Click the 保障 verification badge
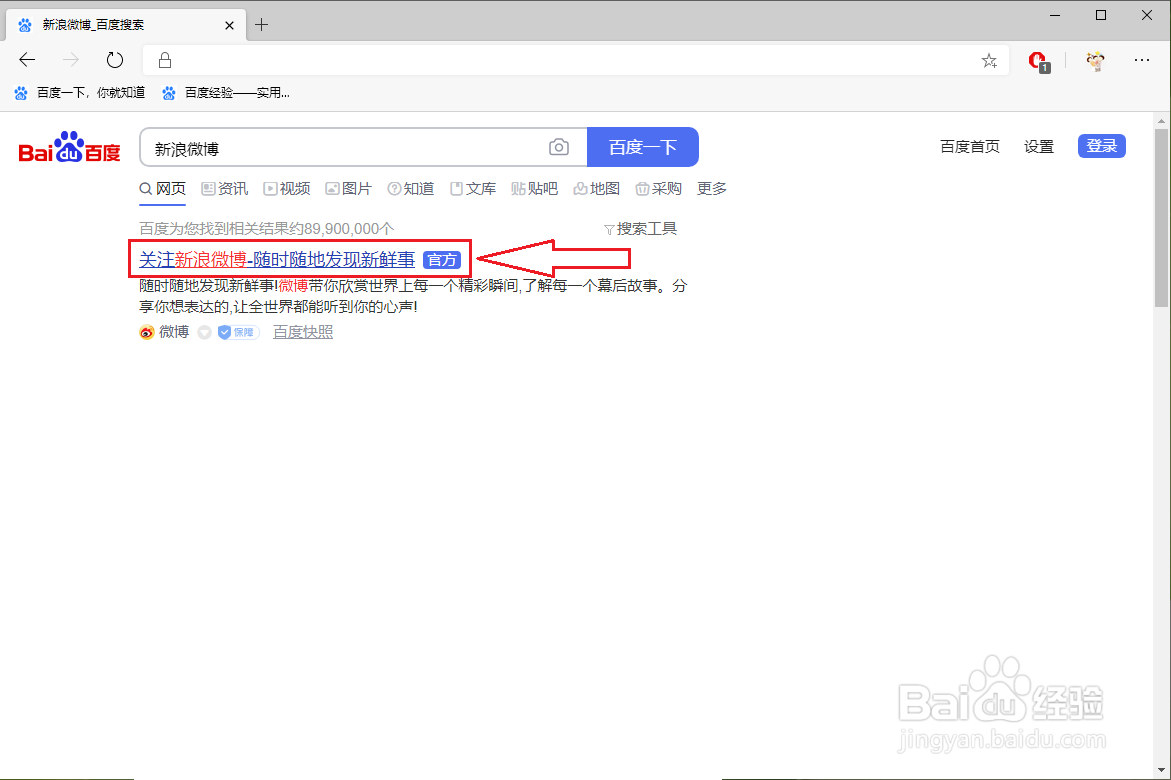Screen dimensions: 1171x780 click(238, 332)
